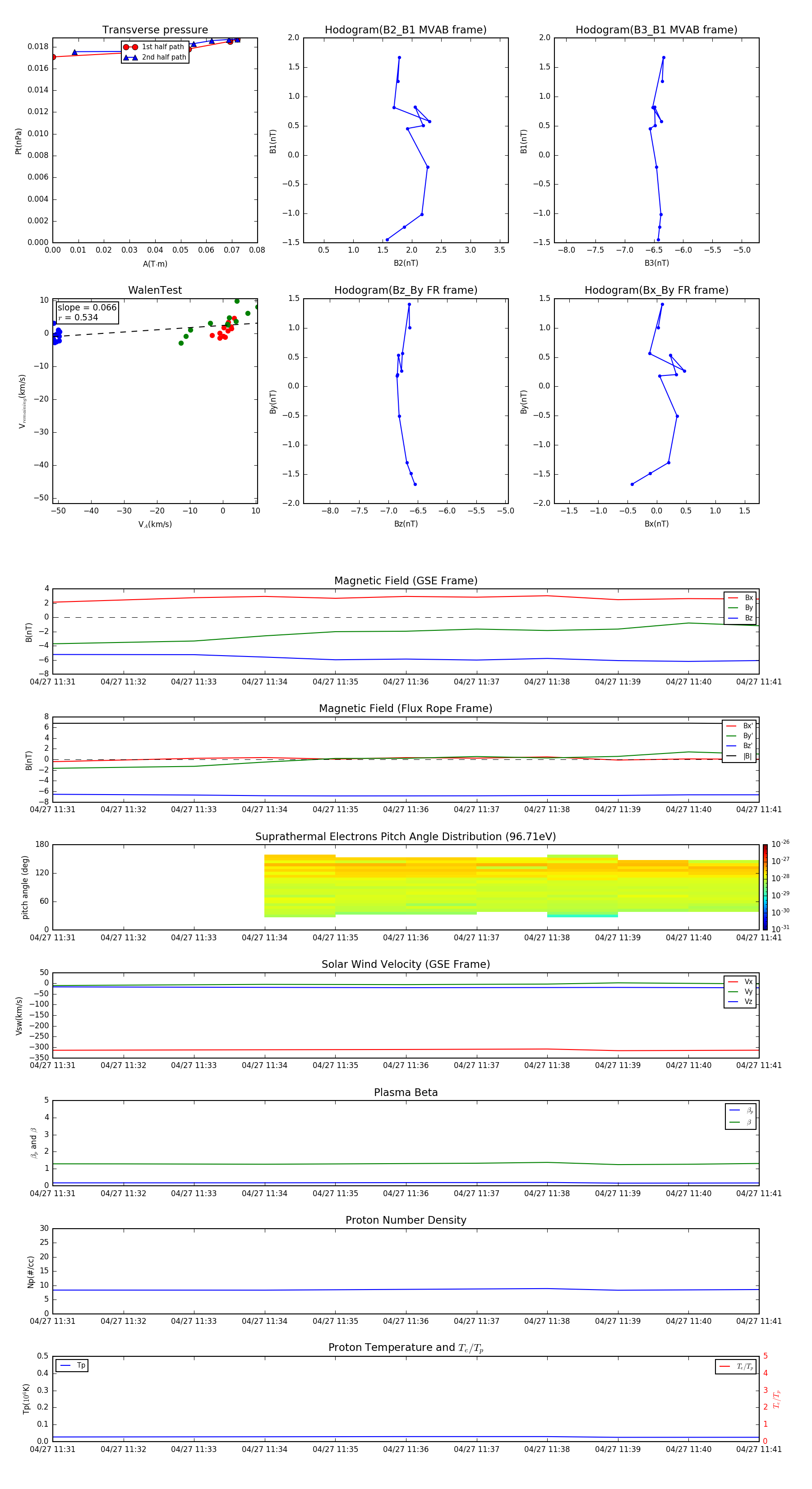Viewport: 812px width, 1489px height.
Task: Click the 'Vsw(km/s)' axis label
Action: tap(18, 1016)
